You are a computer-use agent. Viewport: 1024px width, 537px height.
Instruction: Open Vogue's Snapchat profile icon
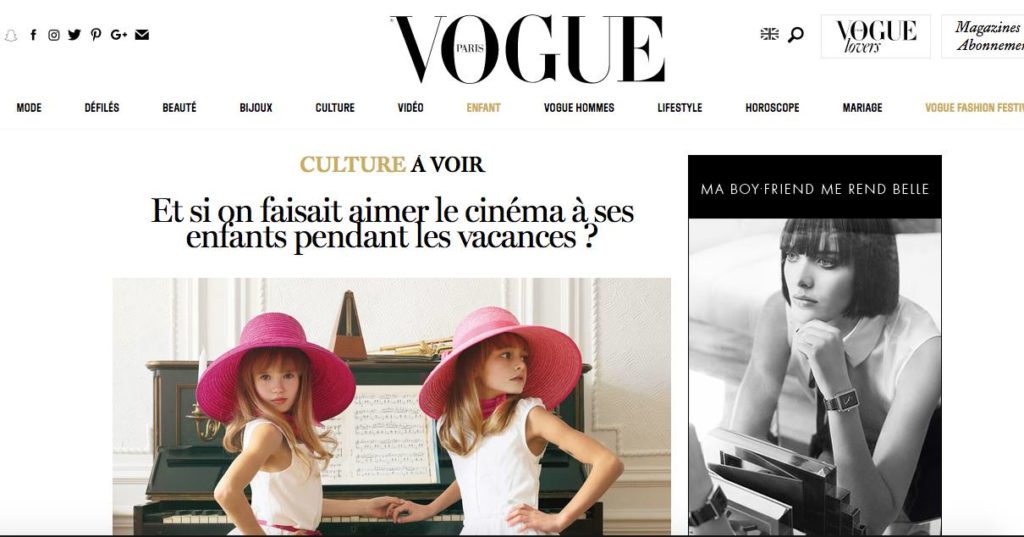[10, 35]
